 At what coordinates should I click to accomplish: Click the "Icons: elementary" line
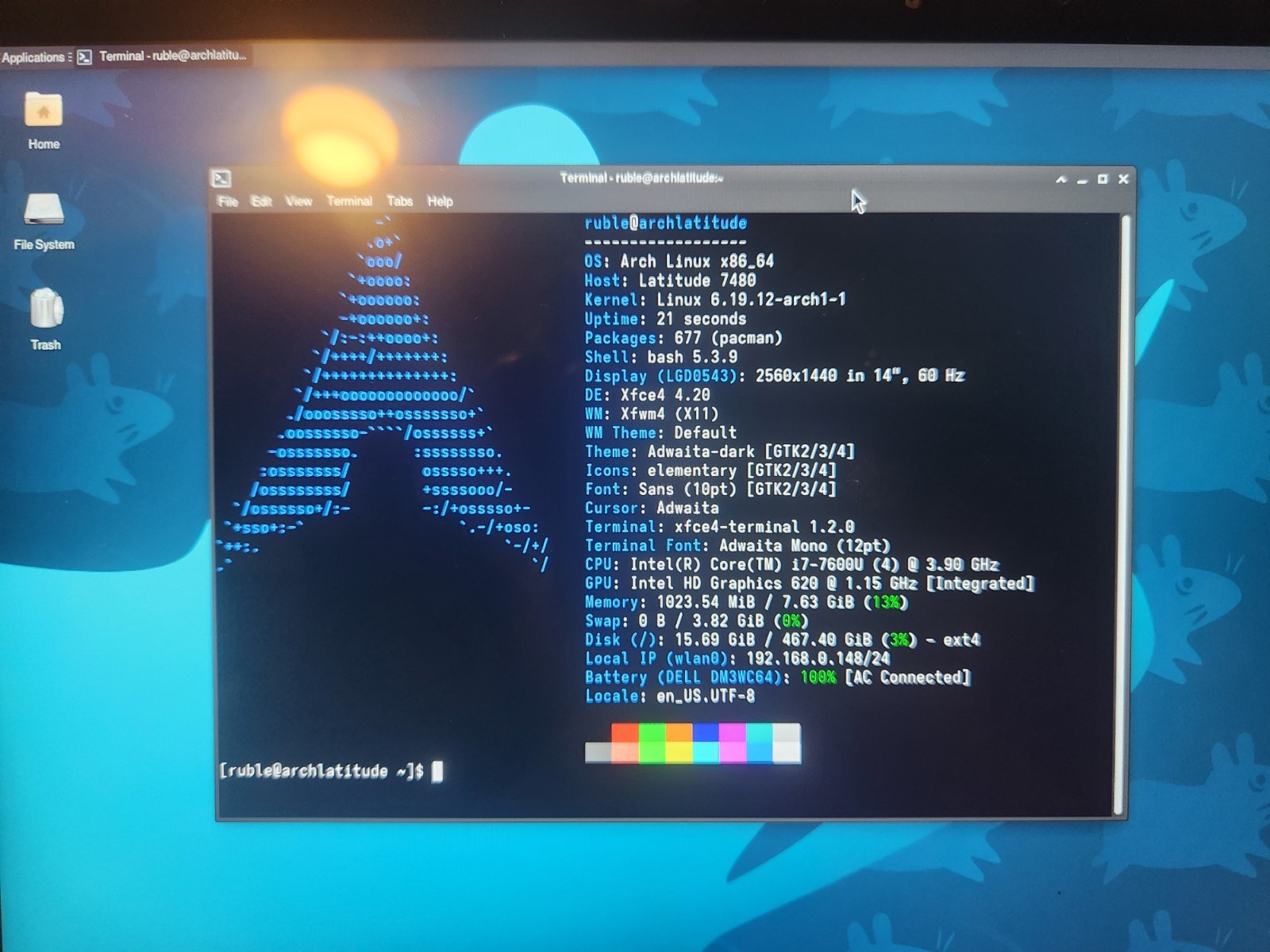(710, 470)
